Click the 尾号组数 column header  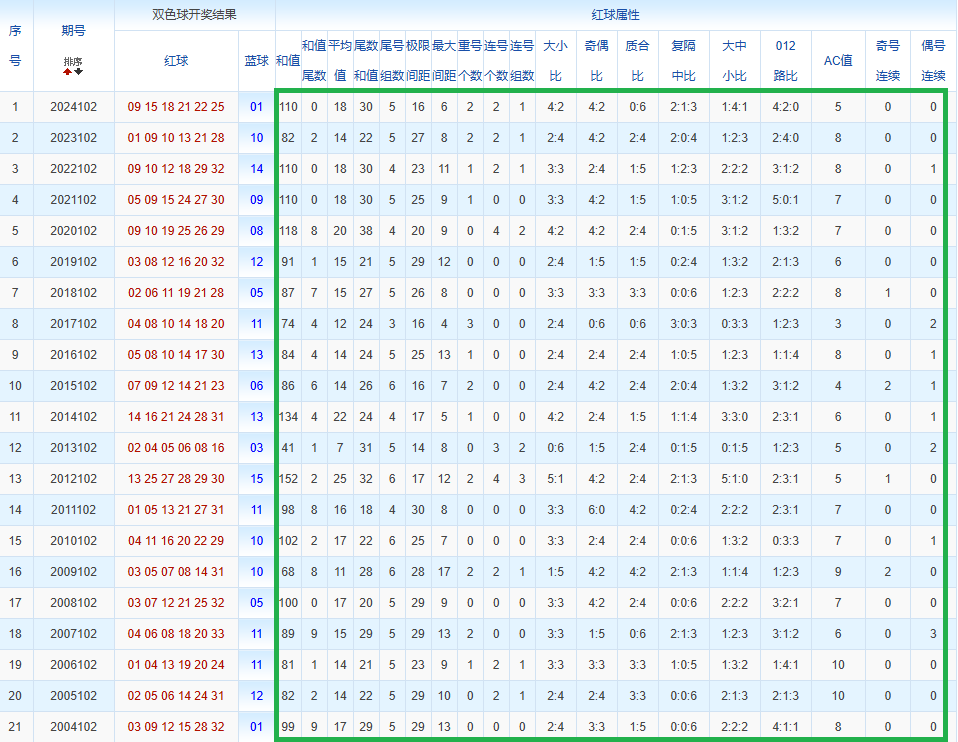392,61
